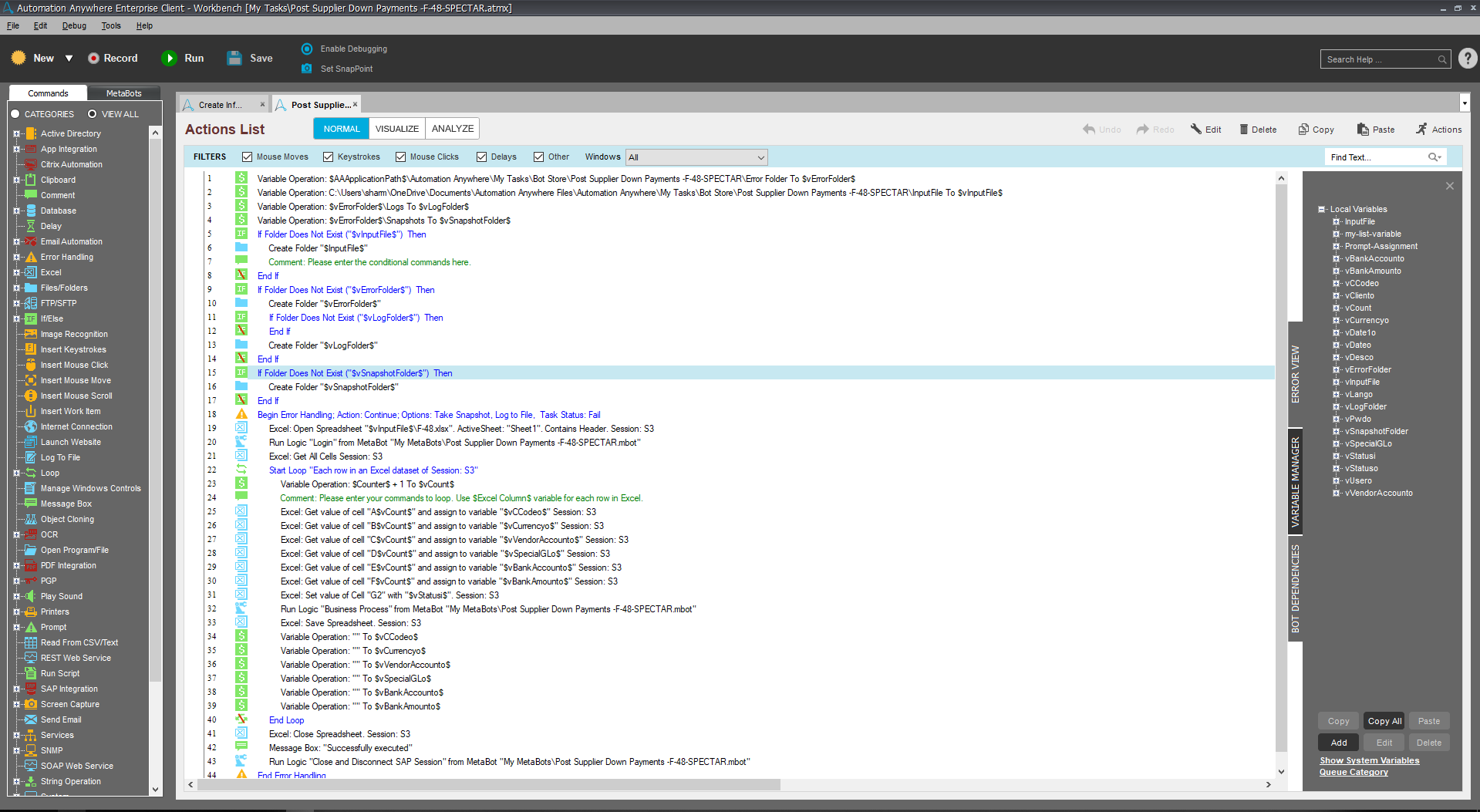The image size is (1480, 812).
Task: Click the Delete trash icon
Action: click(1243, 130)
